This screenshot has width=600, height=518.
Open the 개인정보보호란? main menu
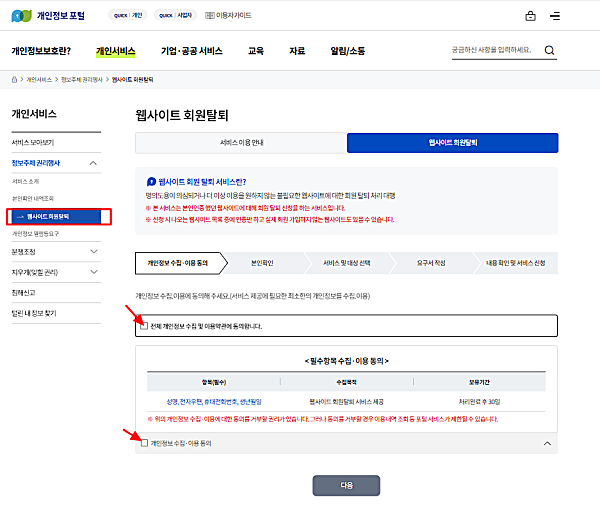tap(41, 51)
